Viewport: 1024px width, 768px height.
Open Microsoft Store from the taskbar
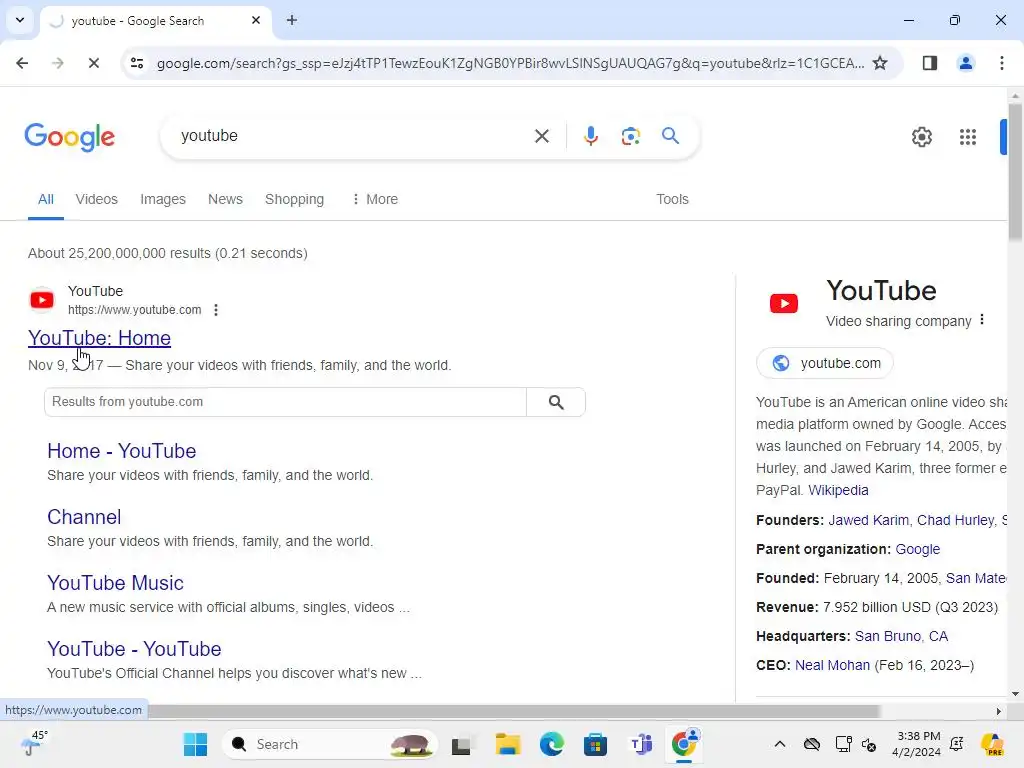tap(595, 744)
